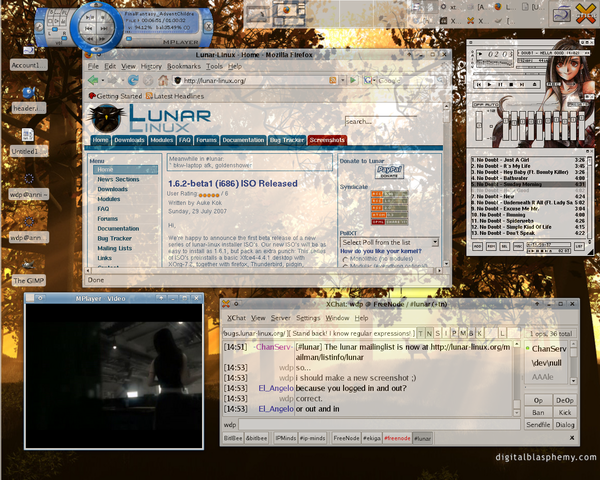Toggle XChat channel mode K button
The height and width of the screenshot is (480, 600).
[x=479, y=333]
